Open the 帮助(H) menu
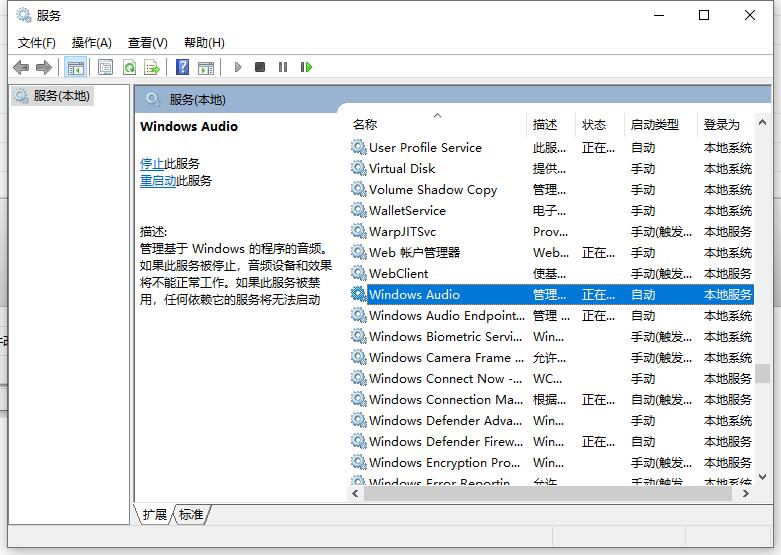This screenshot has width=781, height=555. tap(204, 43)
